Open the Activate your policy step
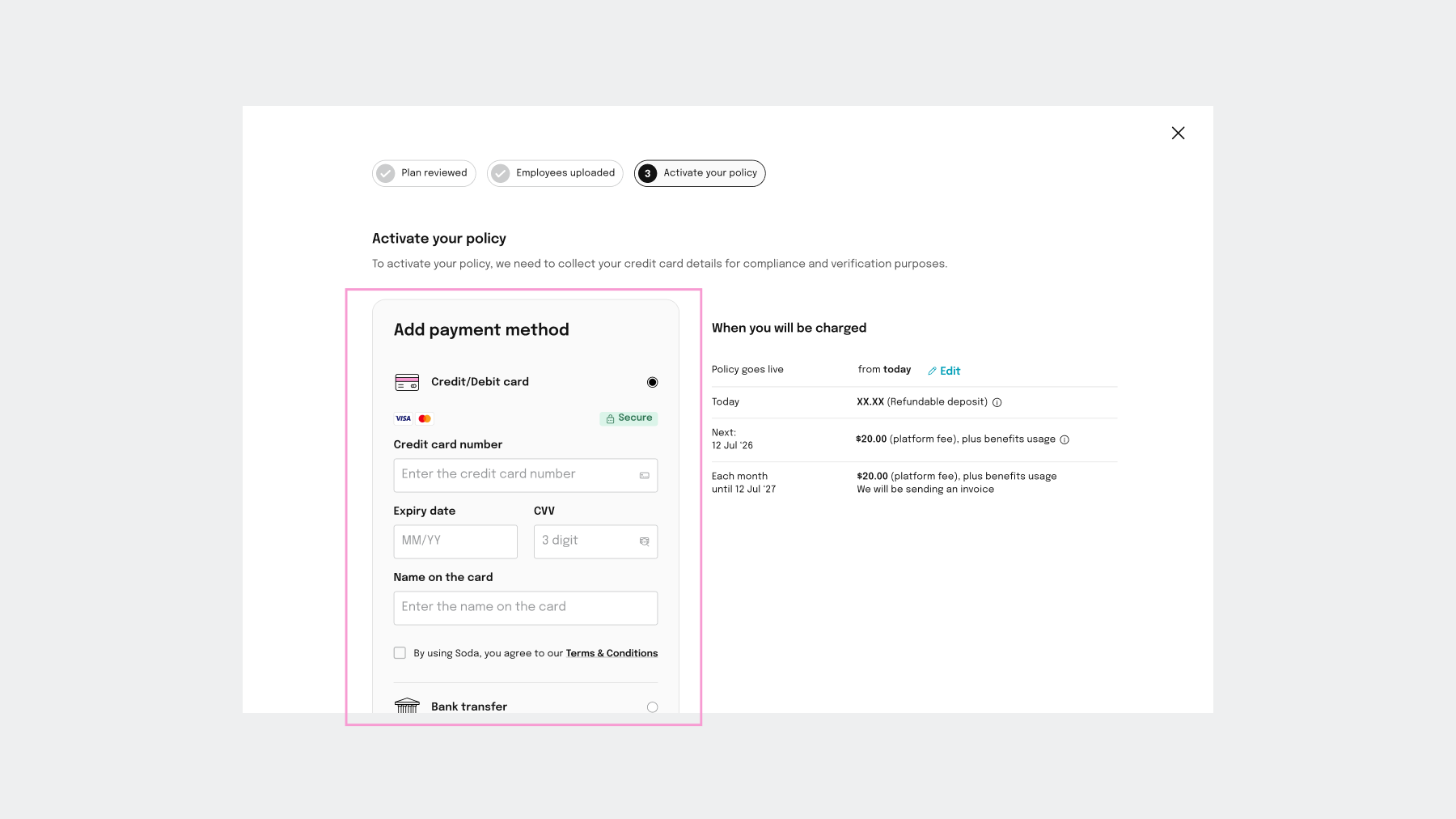The height and width of the screenshot is (819, 1456). coord(699,172)
